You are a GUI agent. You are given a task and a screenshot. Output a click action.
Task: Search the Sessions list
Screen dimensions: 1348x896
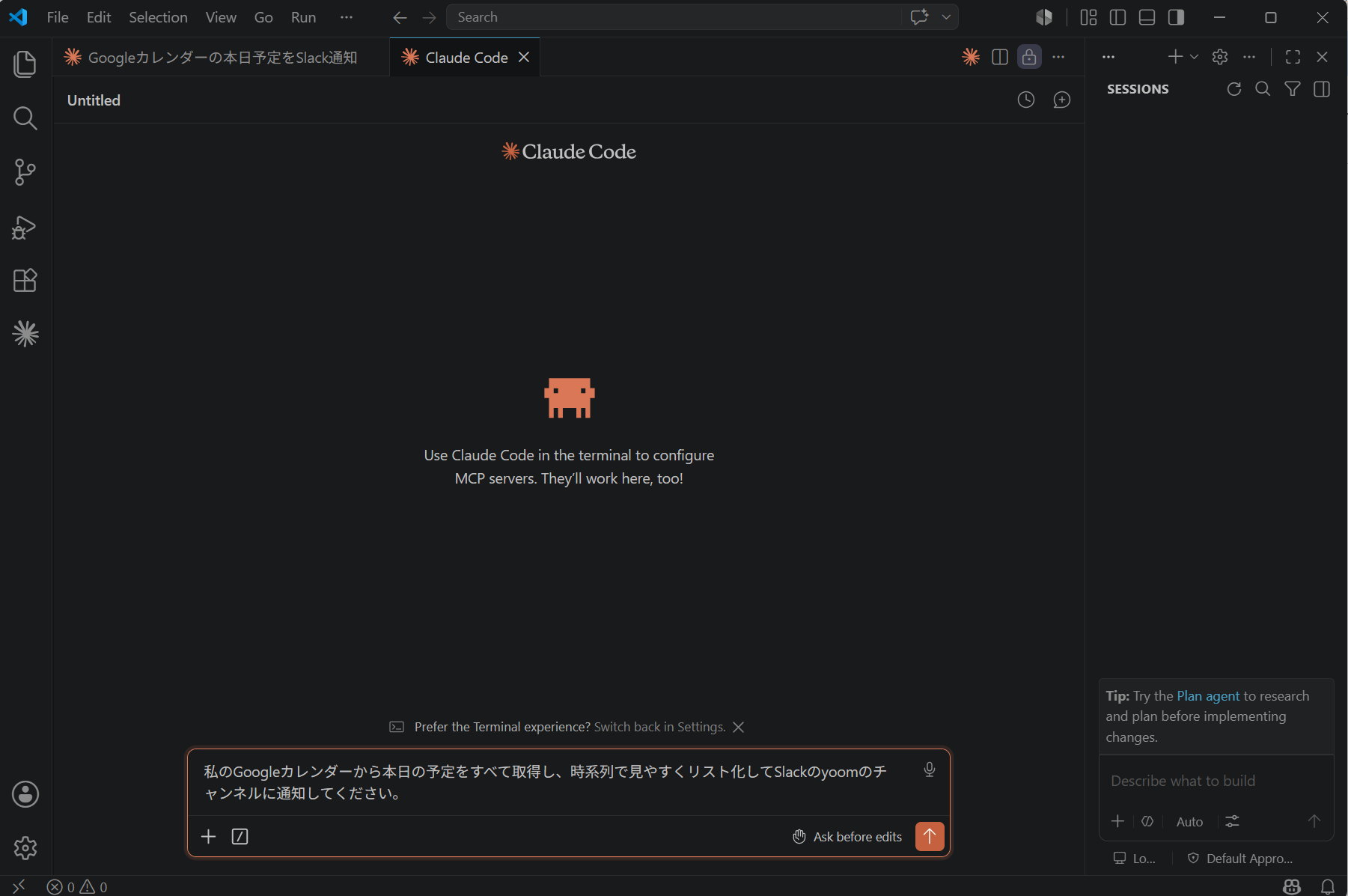[x=1263, y=89]
